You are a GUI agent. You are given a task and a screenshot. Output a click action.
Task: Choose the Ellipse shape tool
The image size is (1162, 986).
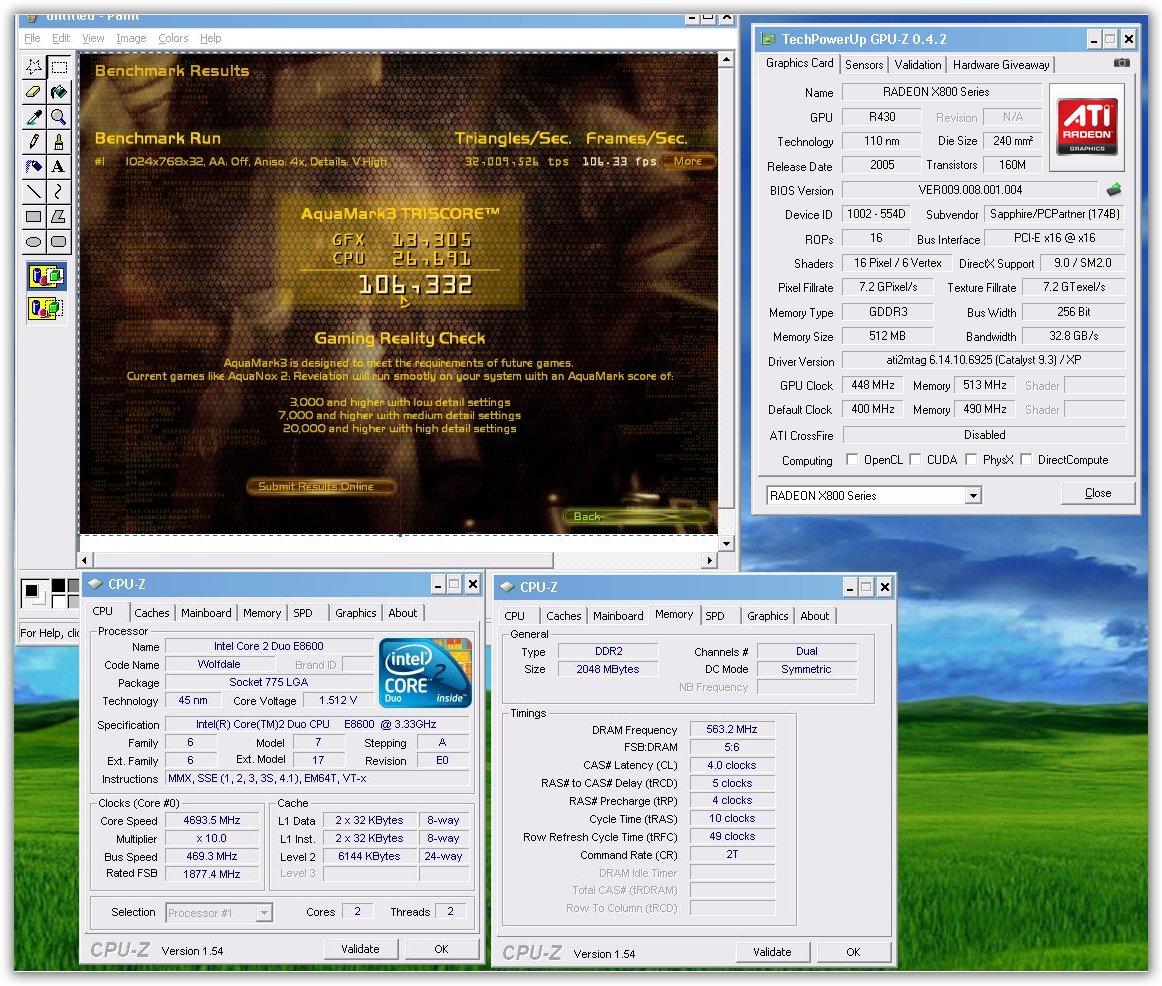[x=33, y=241]
